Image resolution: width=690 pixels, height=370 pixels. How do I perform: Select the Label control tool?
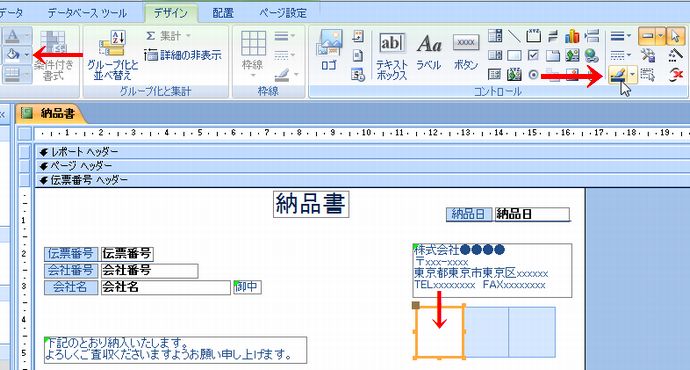pos(429,52)
